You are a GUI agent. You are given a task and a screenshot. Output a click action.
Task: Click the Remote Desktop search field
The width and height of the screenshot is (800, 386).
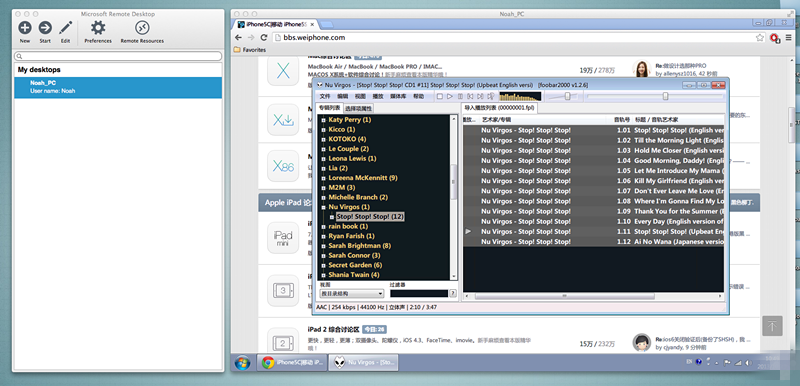click(x=118, y=56)
